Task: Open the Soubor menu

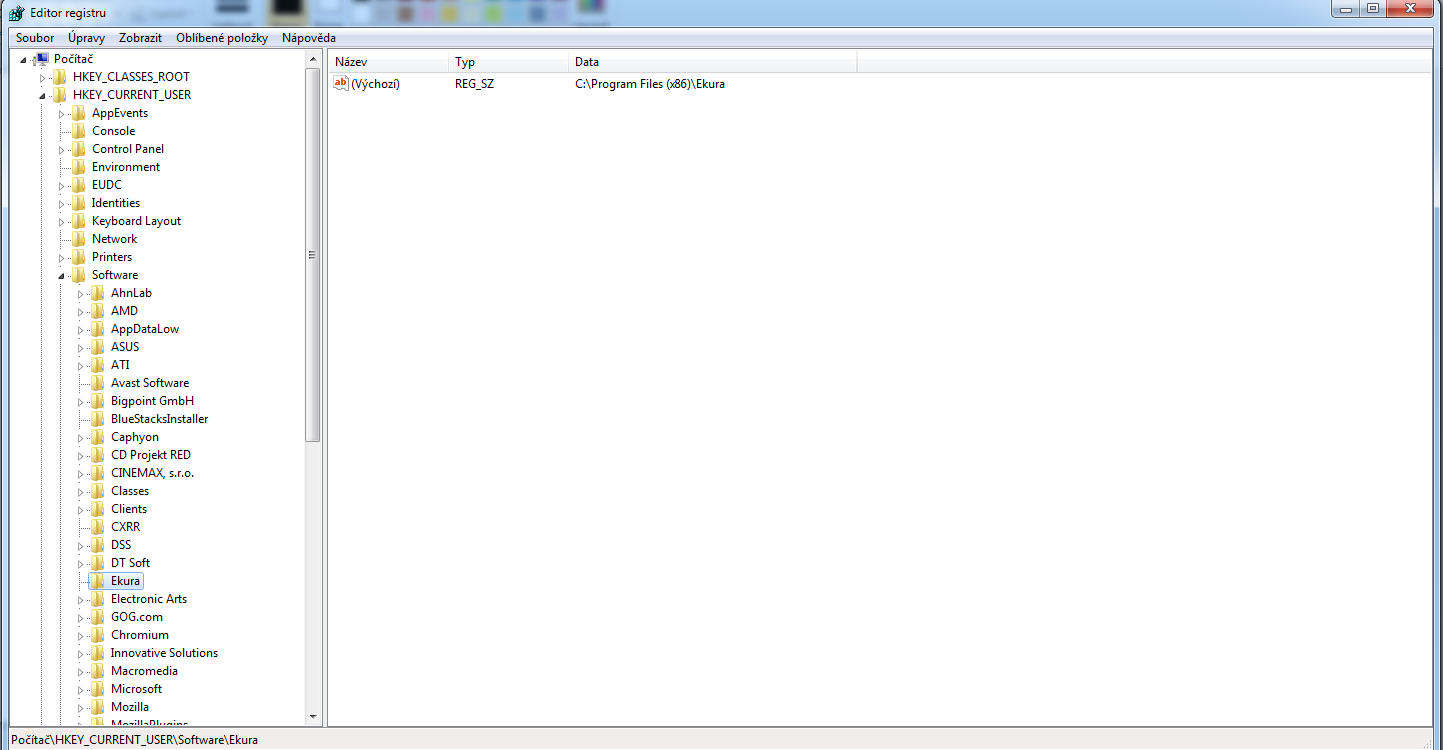Action: [35, 38]
